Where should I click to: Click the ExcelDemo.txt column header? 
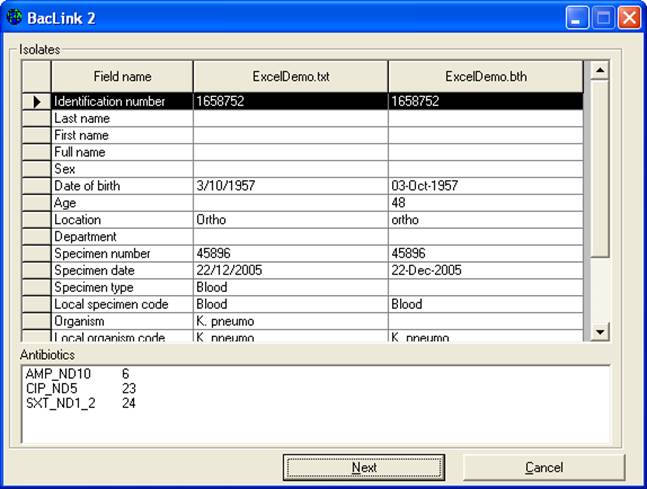click(x=291, y=76)
